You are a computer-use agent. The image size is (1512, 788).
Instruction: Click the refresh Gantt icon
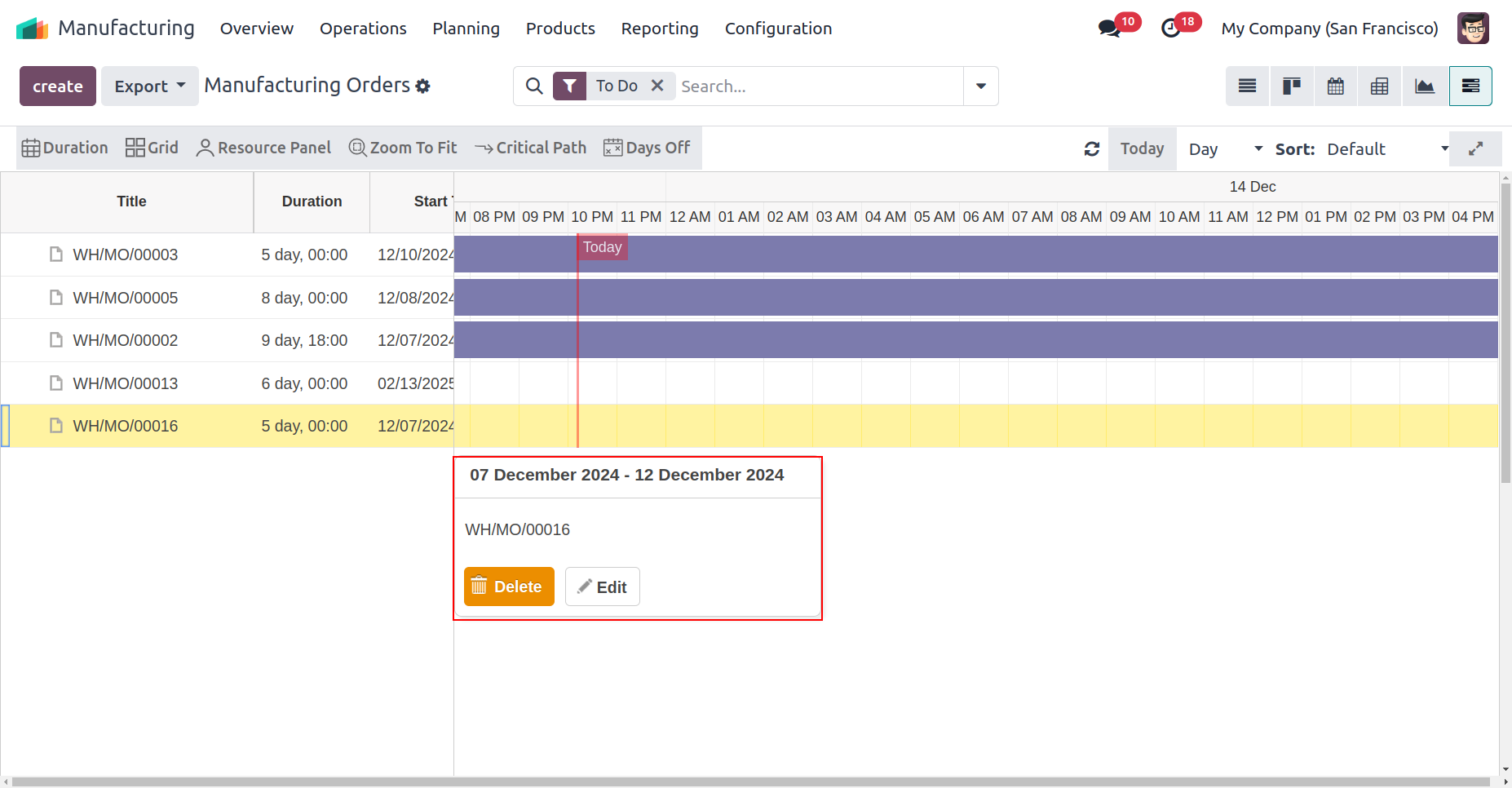click(1092, 149)
